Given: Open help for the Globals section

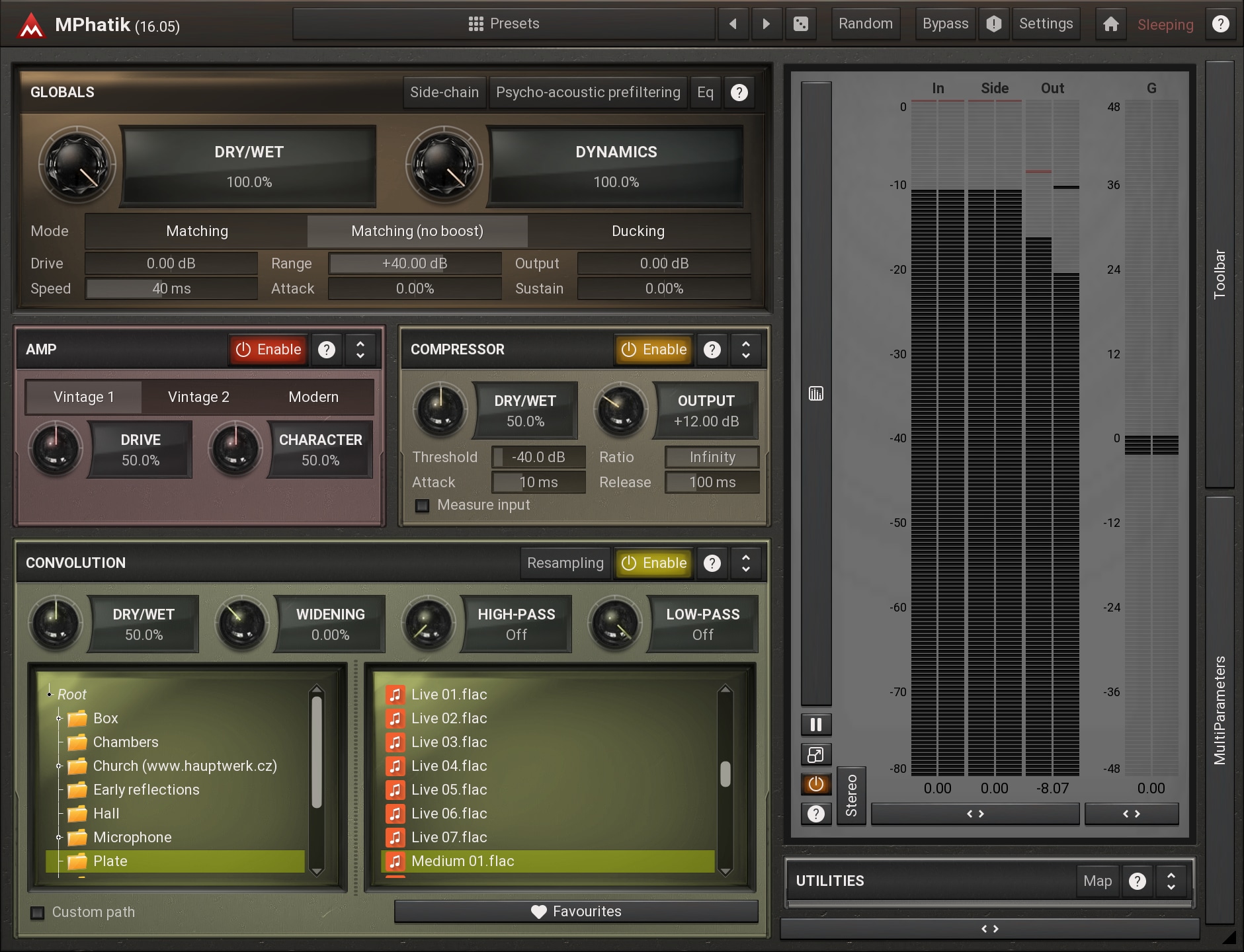Looking at the screenshot, I should pos(739,92).
